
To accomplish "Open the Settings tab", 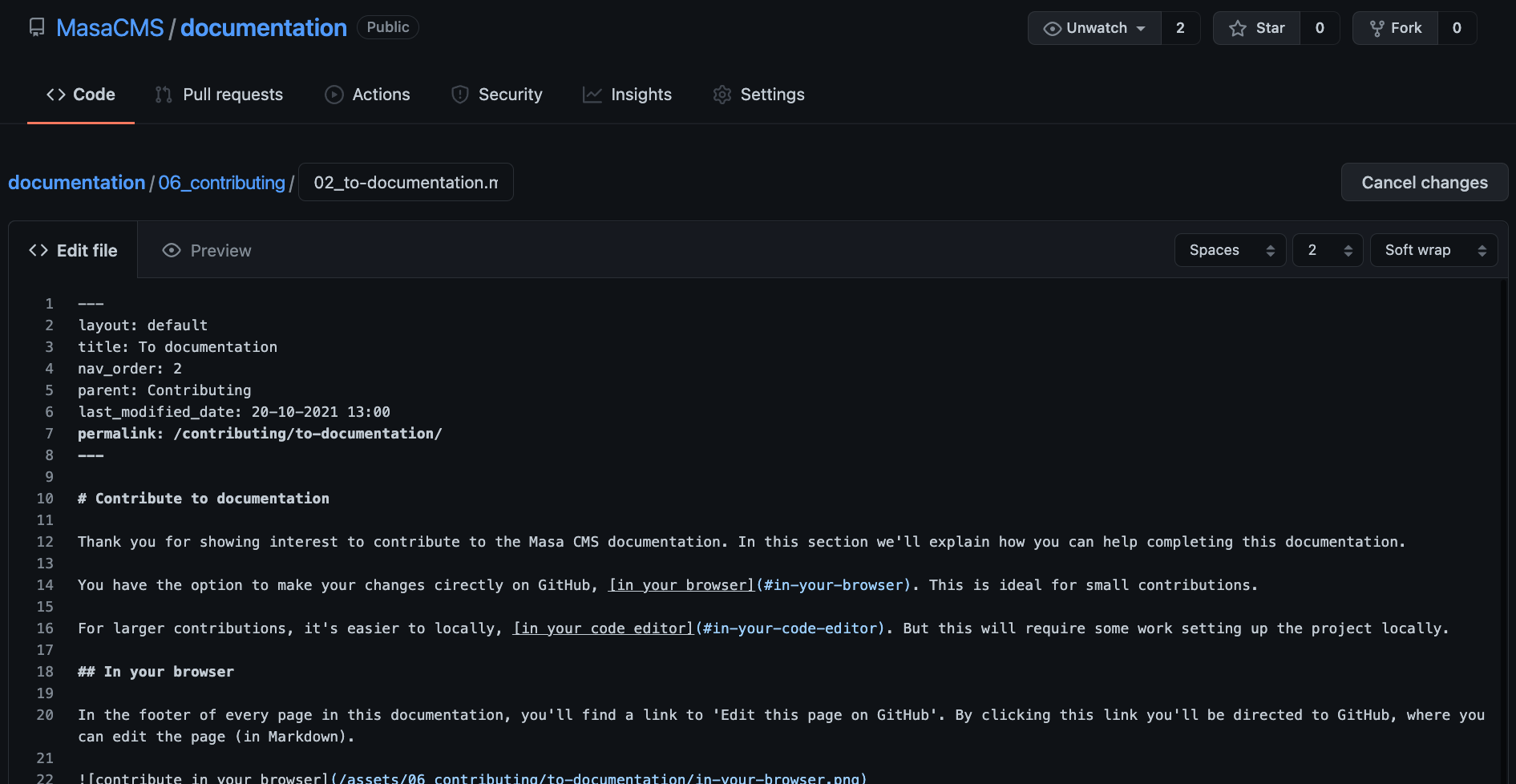I will [x=758, y=95].
